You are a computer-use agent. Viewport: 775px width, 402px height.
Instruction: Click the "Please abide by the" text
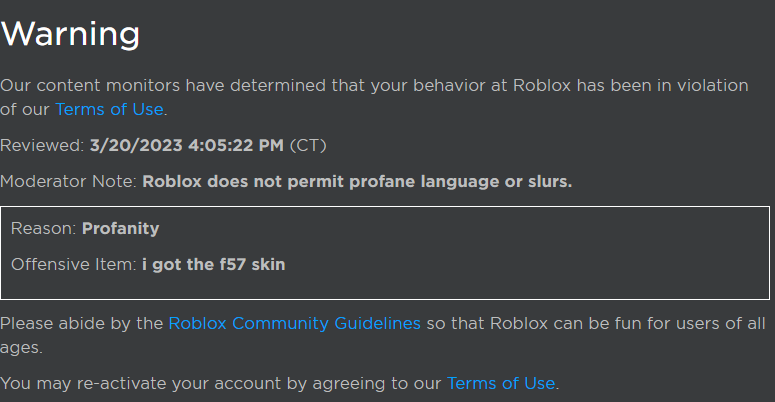[82, 323]
